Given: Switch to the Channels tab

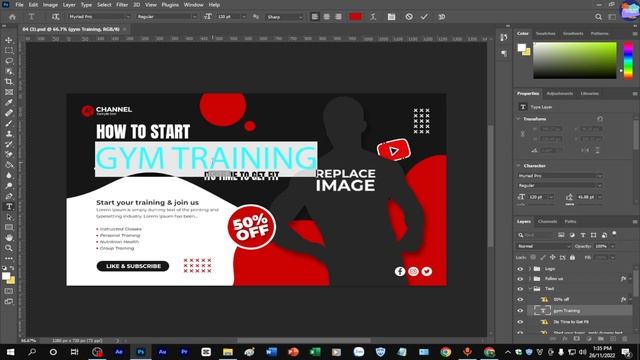Looking at the screenshot, I should 547,222.
